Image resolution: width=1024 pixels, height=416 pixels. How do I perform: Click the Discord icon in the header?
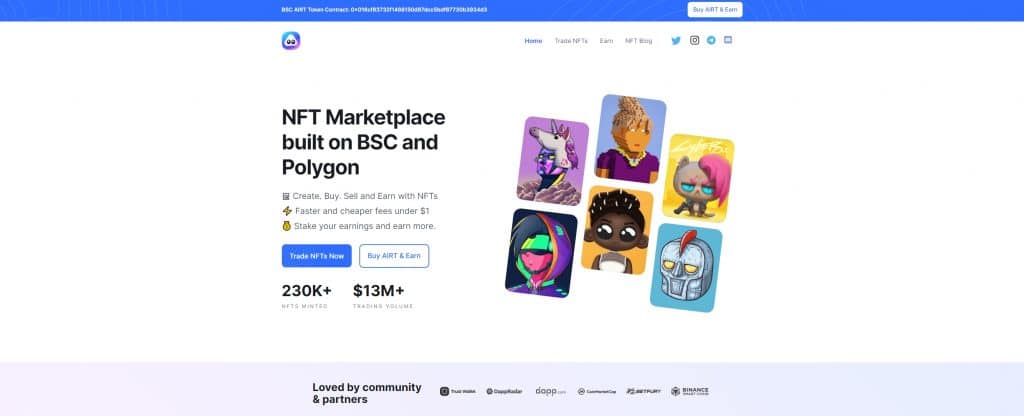coord(728,40)
